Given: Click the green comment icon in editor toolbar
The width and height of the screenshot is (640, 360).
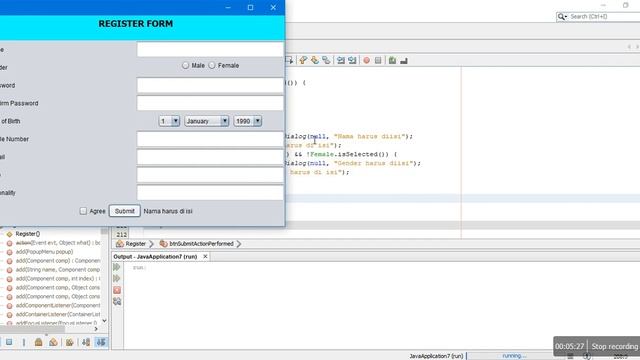Looking at the screenshot, I should pos(392,60).
